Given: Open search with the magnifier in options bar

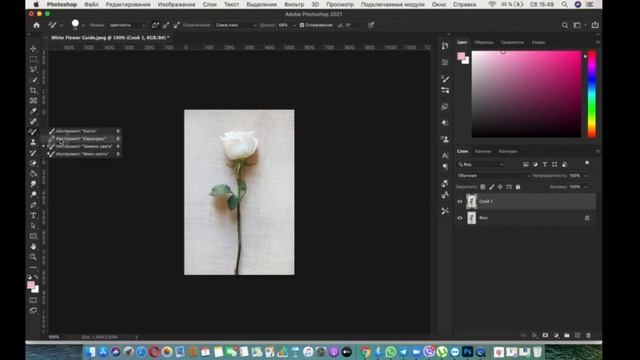Looking at the screenshot, I should tap(564, 25).
